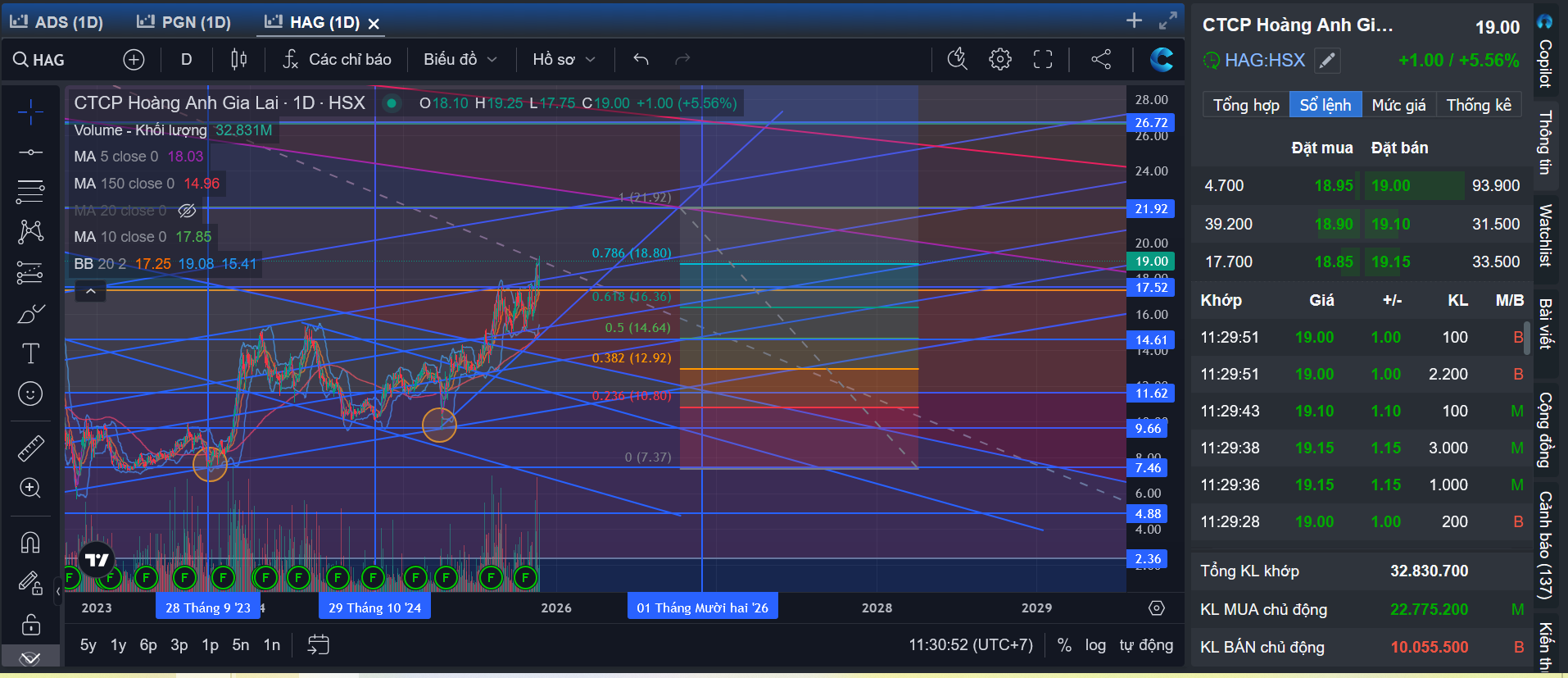Share the chart via share icon
The width and height of the screenshot is (1568, 678).
tap(1101, 59)
